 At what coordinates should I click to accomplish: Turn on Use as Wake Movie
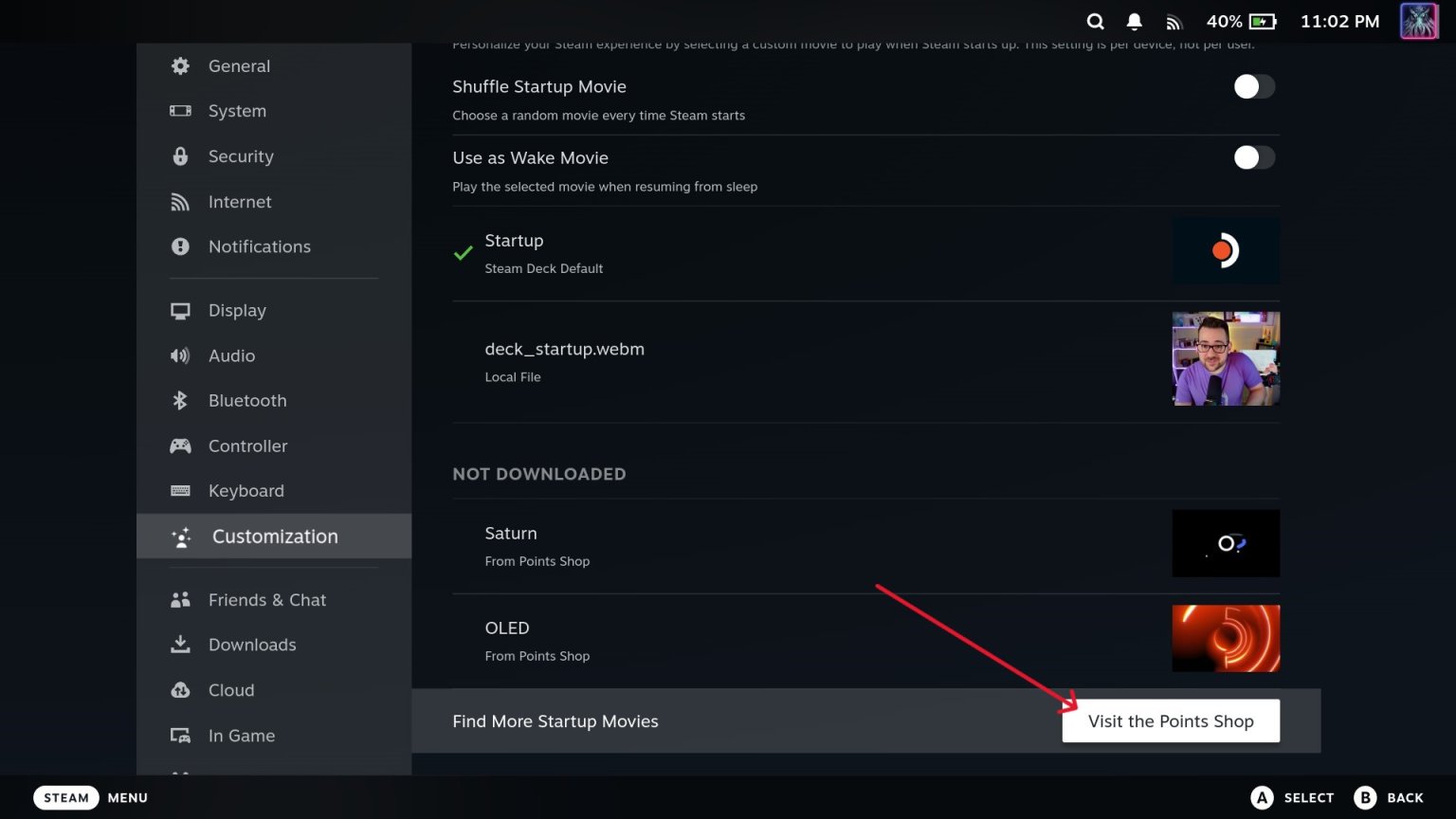(x=1253, y=157)
